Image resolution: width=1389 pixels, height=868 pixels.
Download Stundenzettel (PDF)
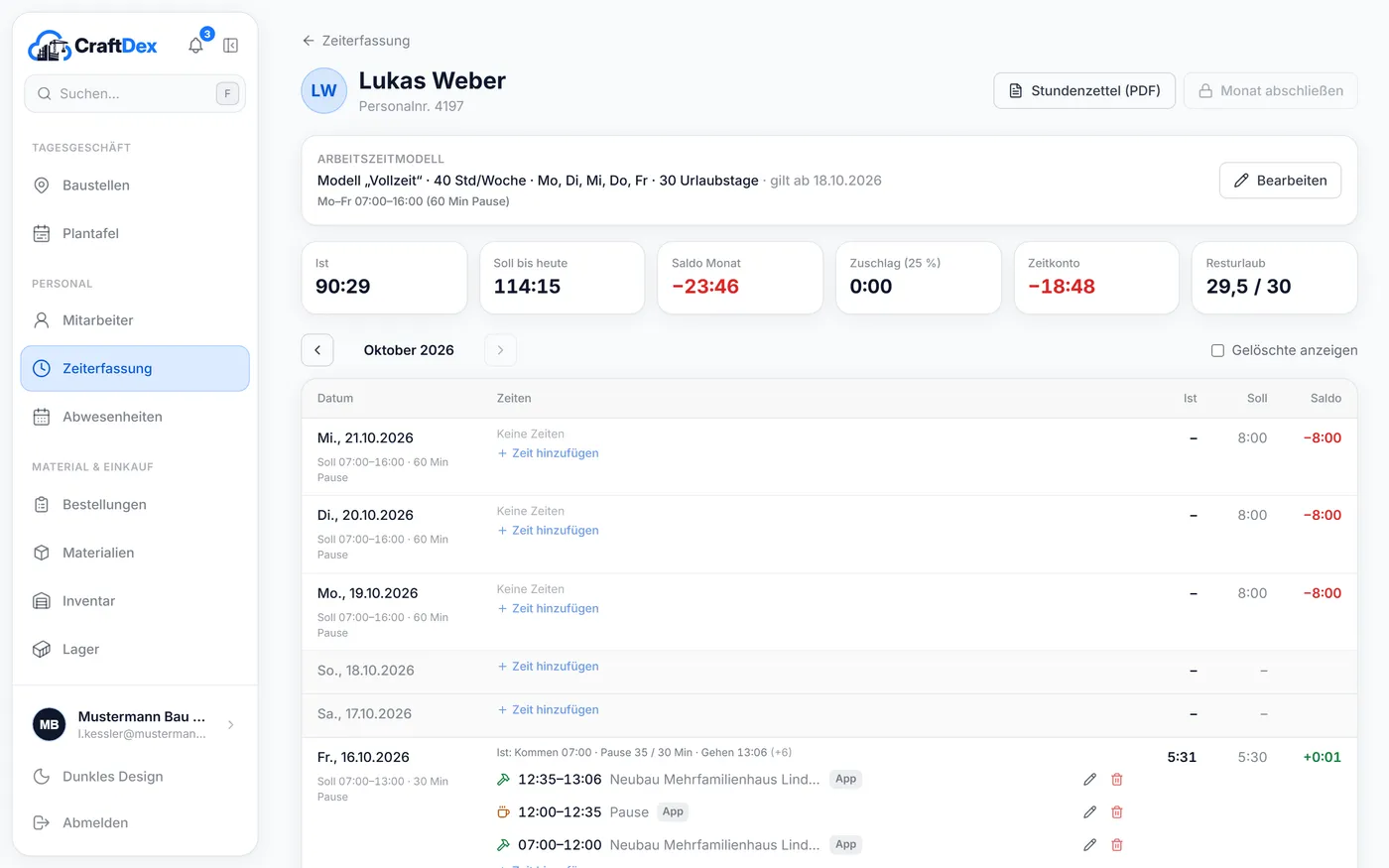1084,91
